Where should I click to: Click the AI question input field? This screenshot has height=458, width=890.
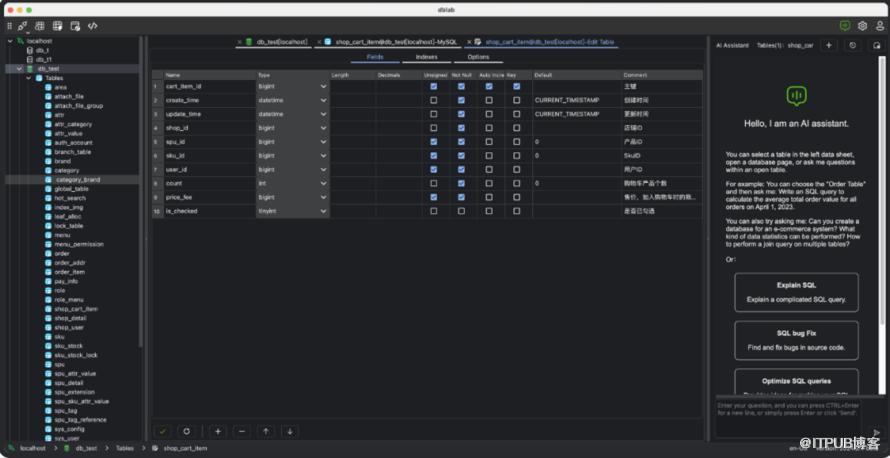[x=790, y=414]
